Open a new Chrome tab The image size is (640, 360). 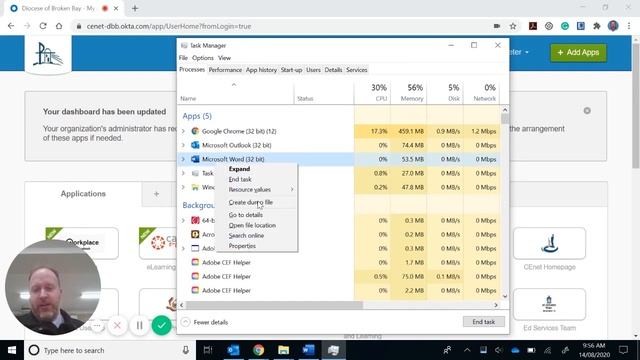click(x=135, y=8)
